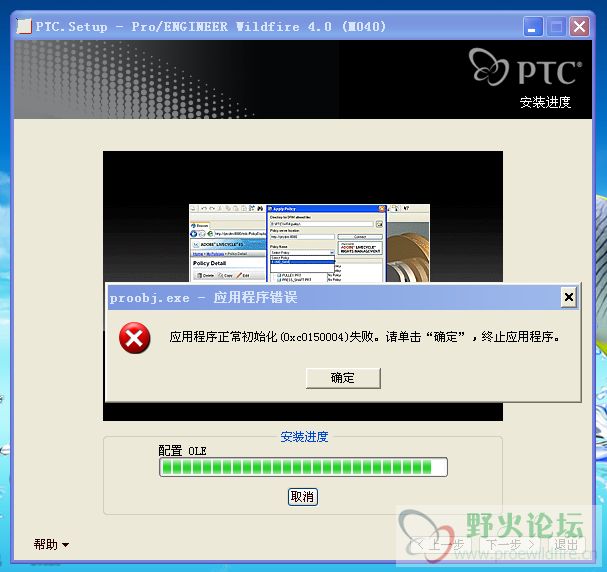Click the 确定 button in error dialog
The height and width of the screenshot is (572, 607).
(343, 378)
